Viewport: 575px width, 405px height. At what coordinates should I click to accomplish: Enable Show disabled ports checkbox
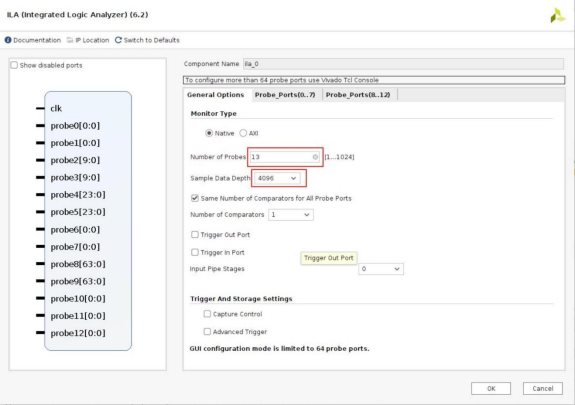pyautogui.click(x=14, y=65)
